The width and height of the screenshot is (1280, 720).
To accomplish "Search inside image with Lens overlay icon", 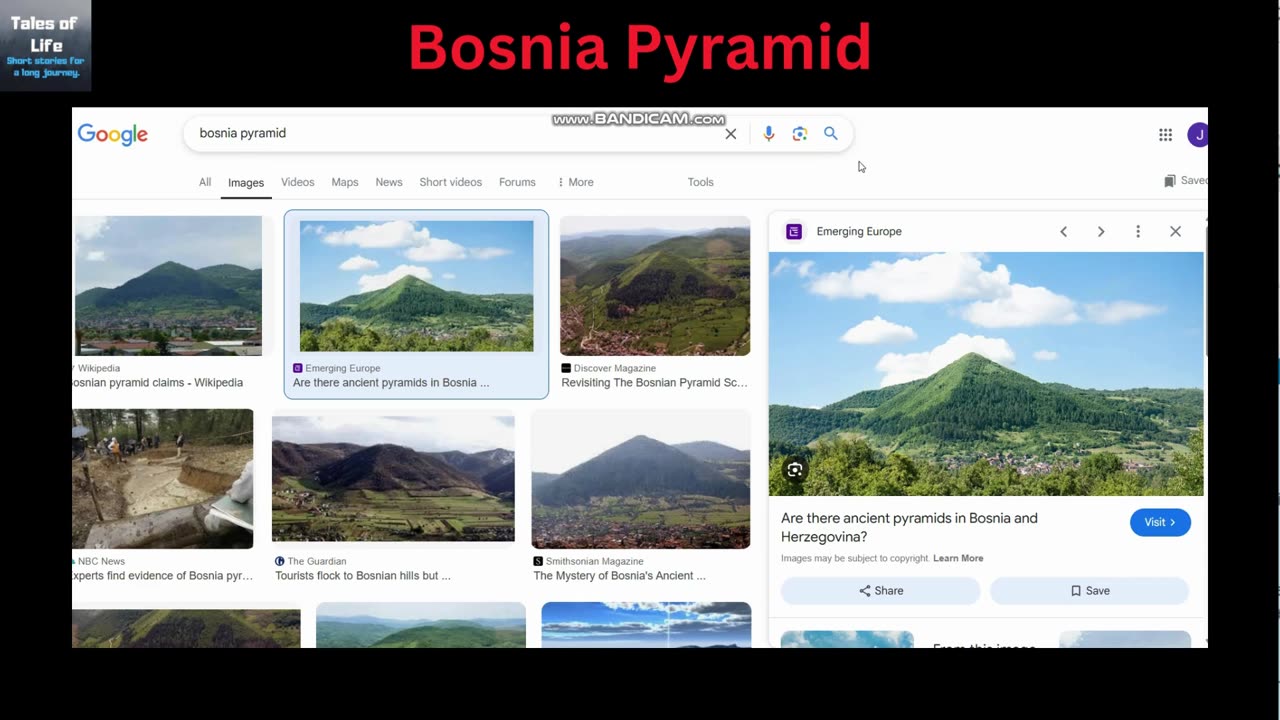I will click(795, 469).
